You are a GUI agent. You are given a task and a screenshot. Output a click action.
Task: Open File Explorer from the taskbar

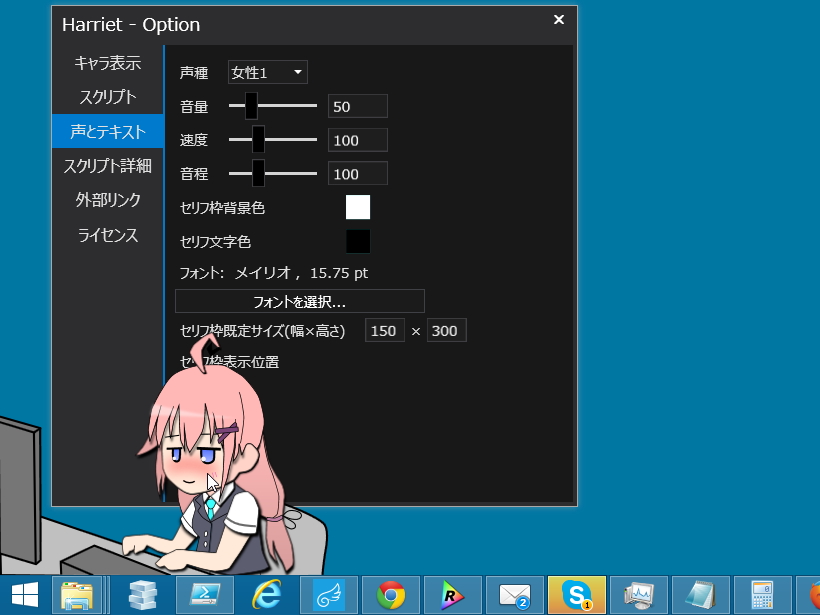[79, 595]
